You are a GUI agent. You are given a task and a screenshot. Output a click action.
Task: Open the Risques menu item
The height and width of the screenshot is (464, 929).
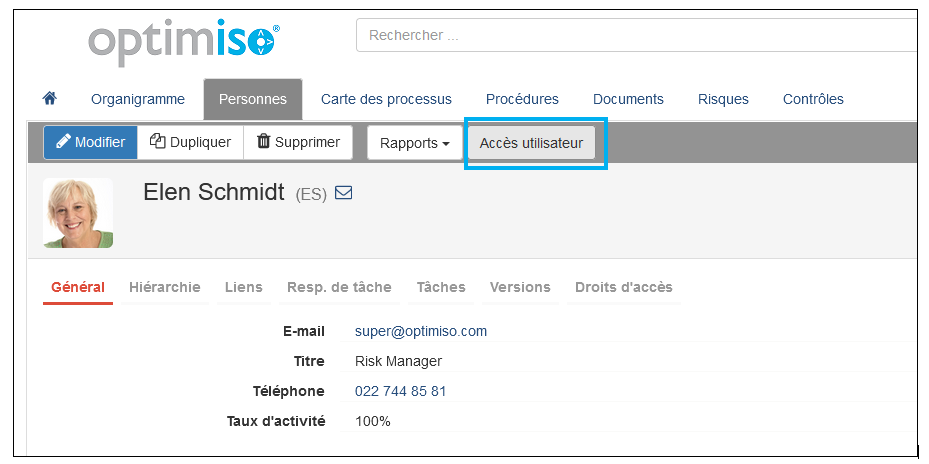coord(723,99)
